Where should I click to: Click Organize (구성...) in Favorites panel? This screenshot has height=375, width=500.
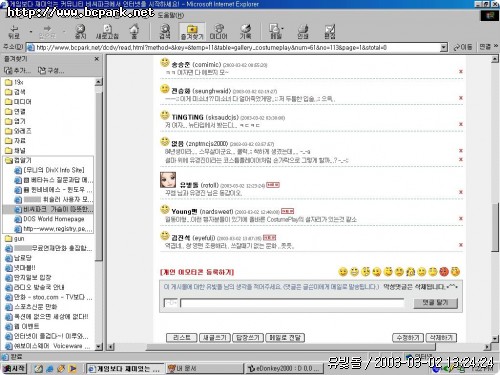[x=51, y=70]
